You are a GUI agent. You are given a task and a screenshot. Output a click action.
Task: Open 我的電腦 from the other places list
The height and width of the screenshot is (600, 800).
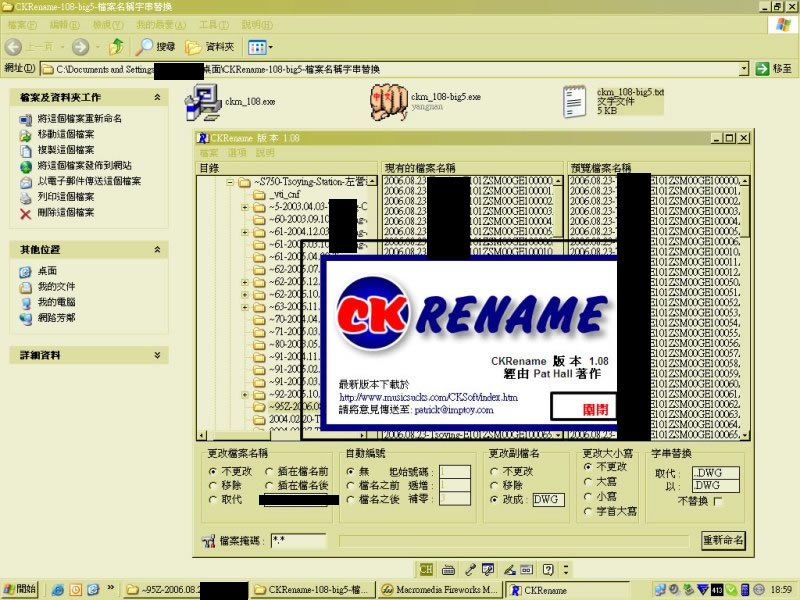click(x=56, y=302)
